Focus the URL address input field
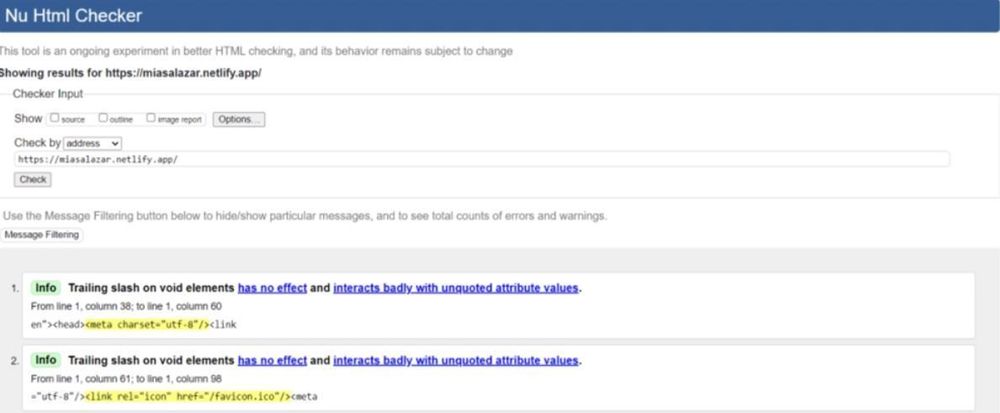The width and height of the screenshot is (1000, 413). coord(482,159)
